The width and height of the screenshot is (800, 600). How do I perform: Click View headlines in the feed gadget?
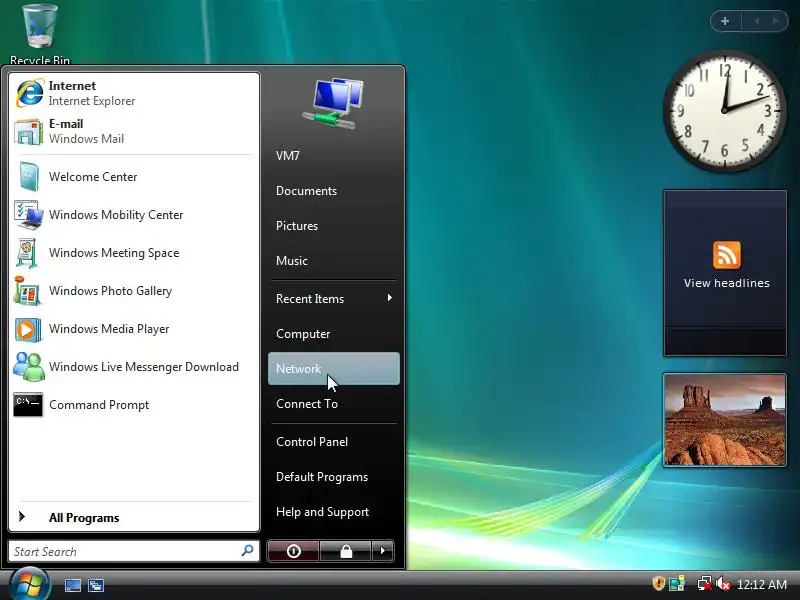coord(727,283)
